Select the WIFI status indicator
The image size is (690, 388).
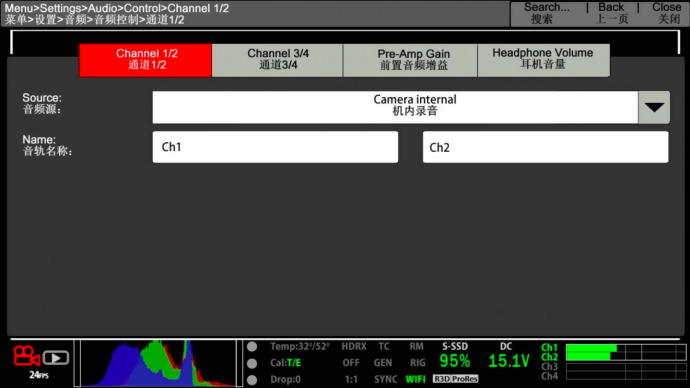pyautogui.click(x=415, y=379)
